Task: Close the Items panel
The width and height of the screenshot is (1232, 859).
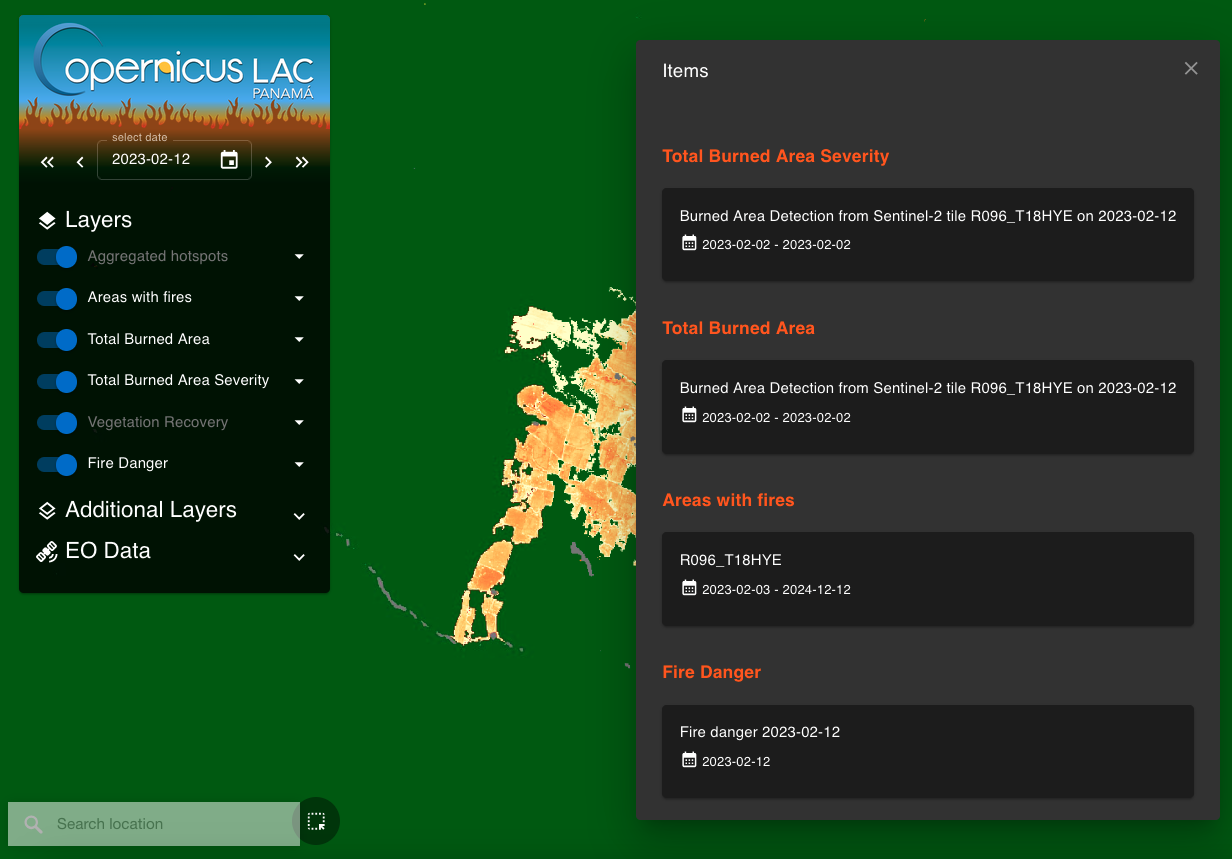Action: click(1190, 69)
